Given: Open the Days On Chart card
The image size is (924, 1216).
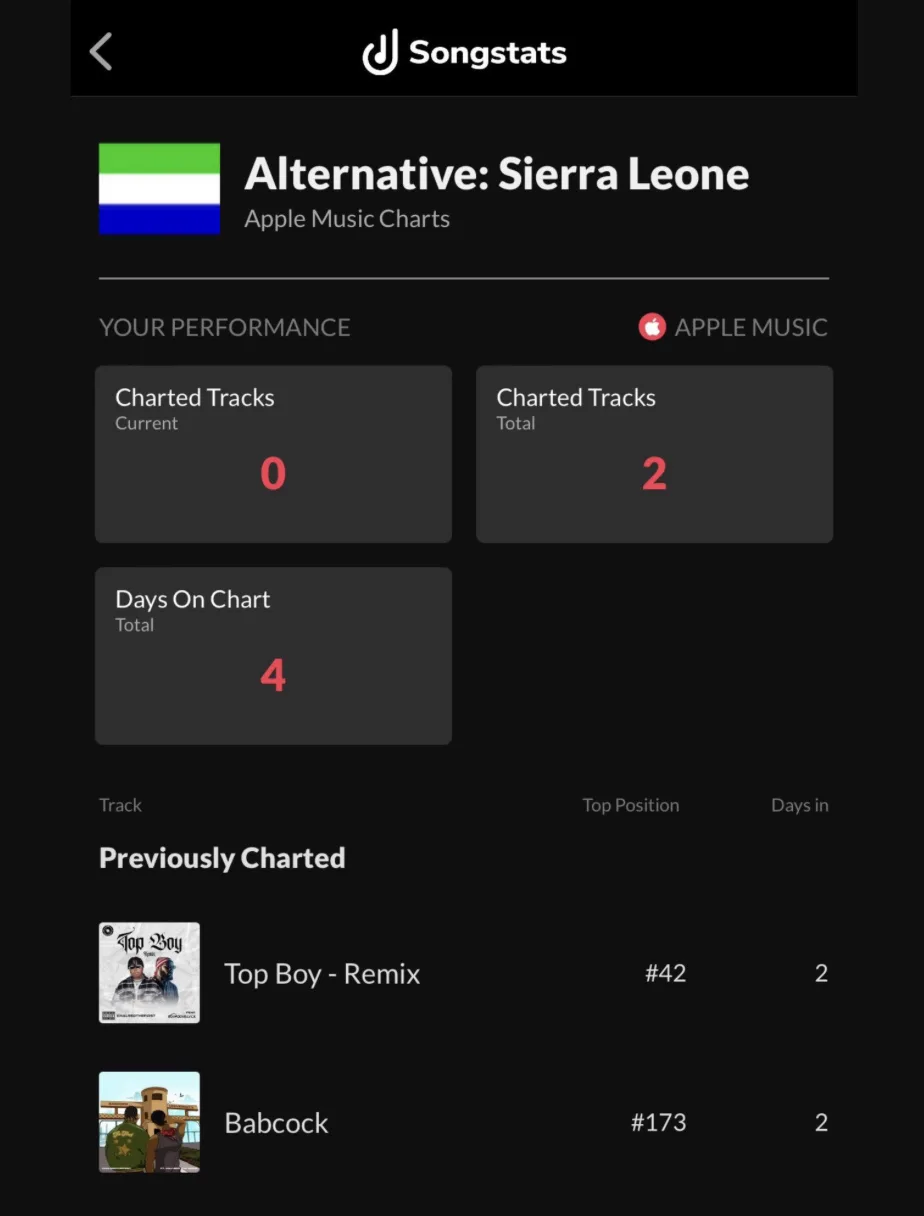Looking at the screenshot, I should tap(273, 656).
